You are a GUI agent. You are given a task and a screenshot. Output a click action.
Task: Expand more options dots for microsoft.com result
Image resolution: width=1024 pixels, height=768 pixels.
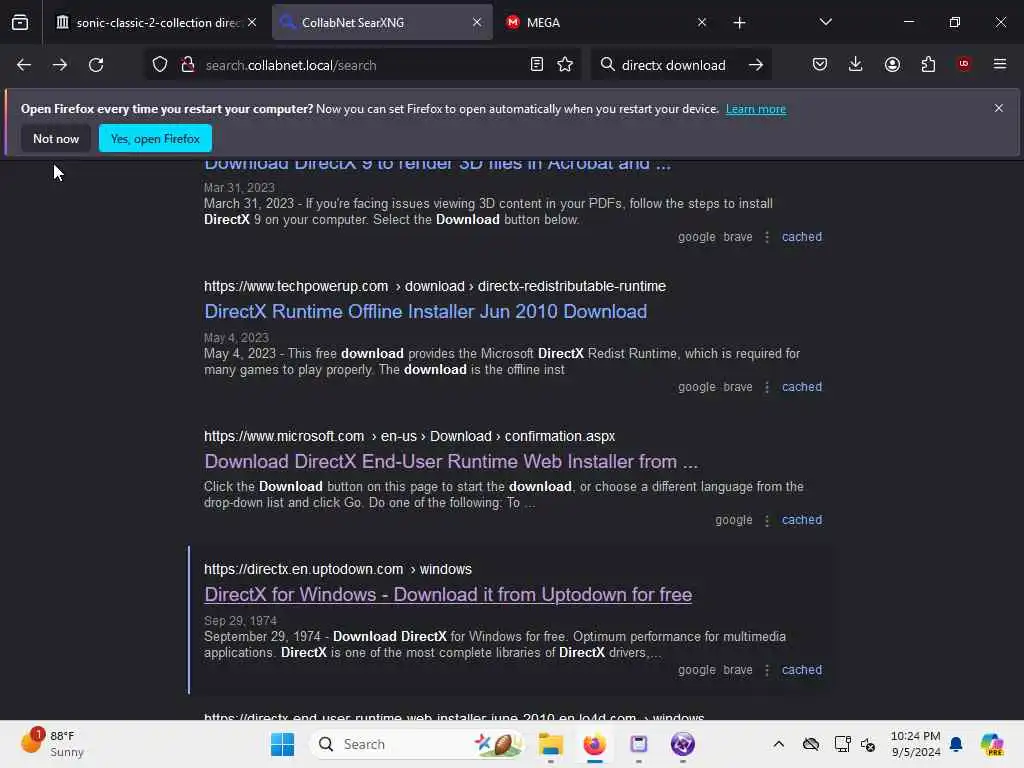(x=767, y=520)
